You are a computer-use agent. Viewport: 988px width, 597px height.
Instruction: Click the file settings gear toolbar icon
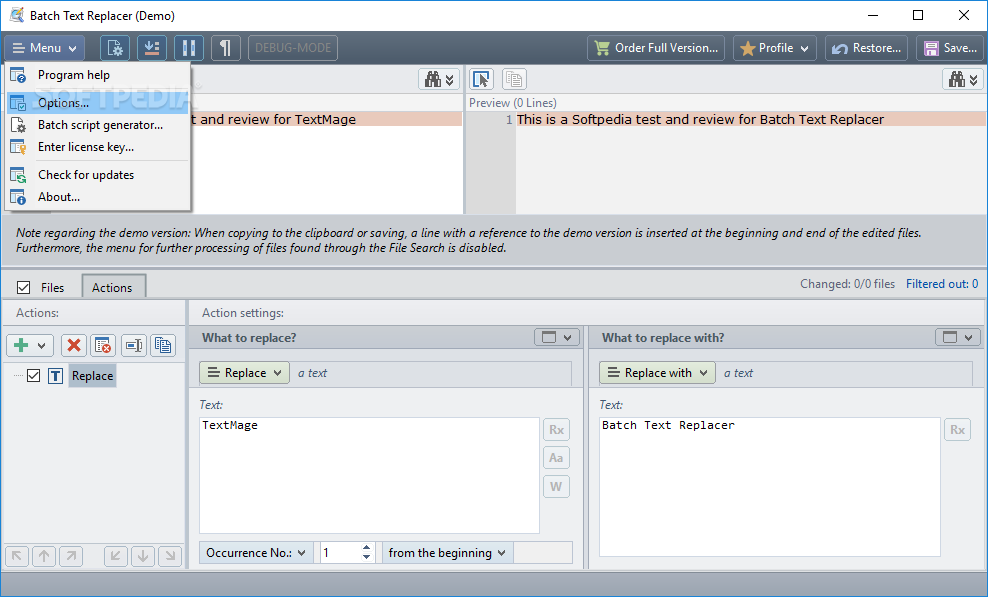click(x=115, y=48)
